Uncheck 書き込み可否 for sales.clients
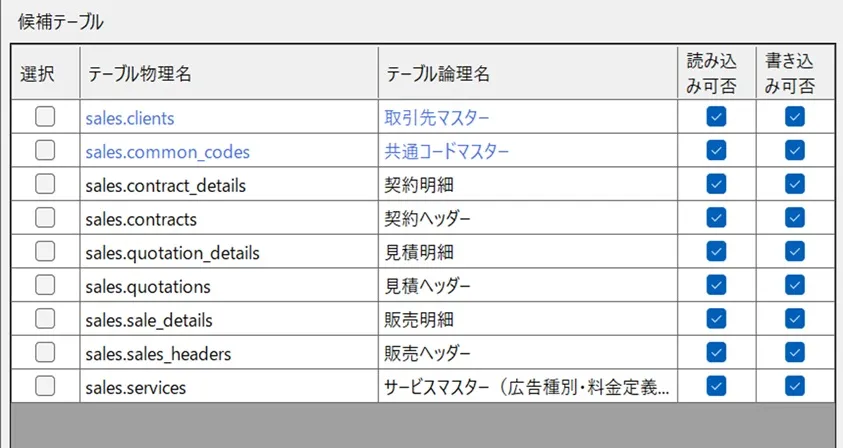The width and height of the screenshot is (843, 448). [795, 116]
